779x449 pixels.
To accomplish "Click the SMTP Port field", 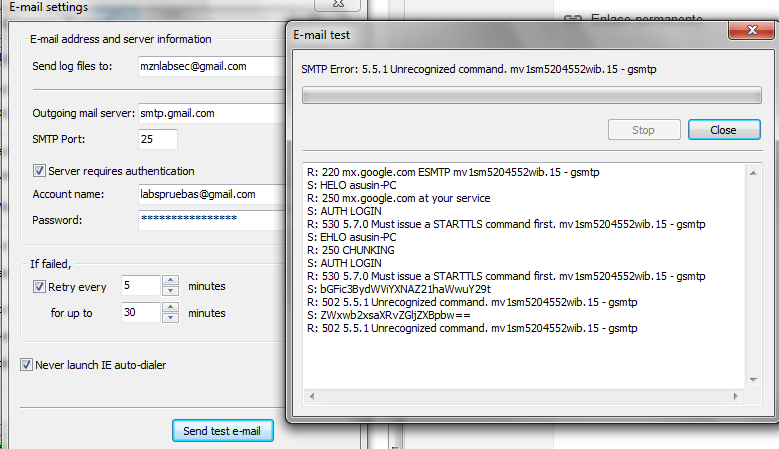I will click(157, 139).
